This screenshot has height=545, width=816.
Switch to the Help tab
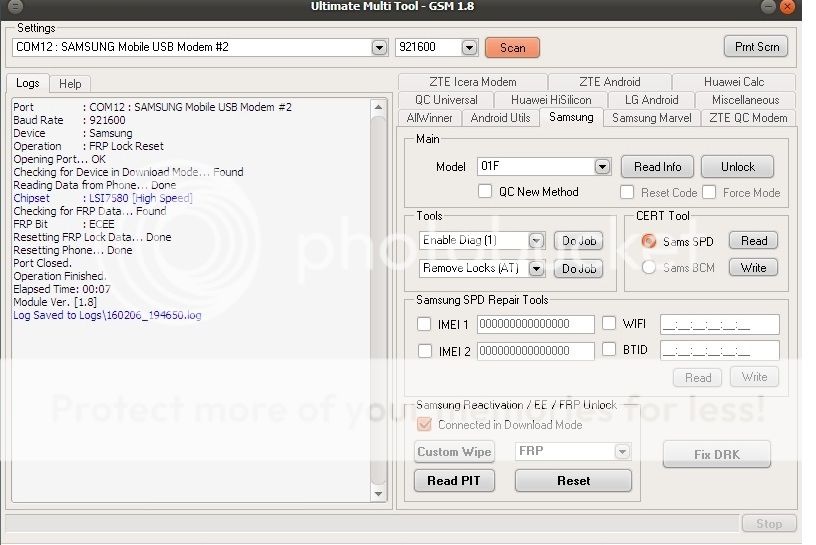[x=69, y=84]
